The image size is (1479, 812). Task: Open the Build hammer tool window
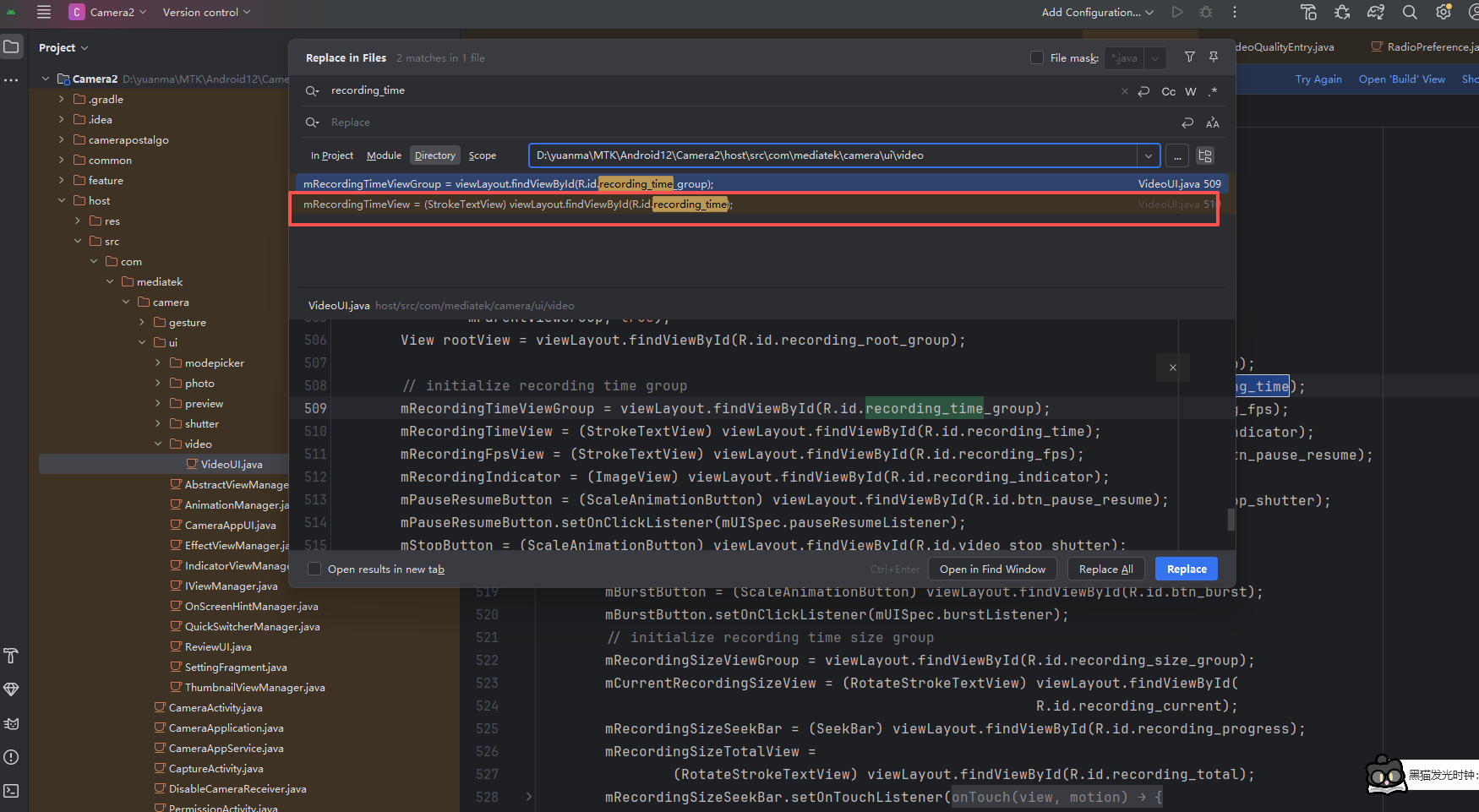tap(11, 656)
